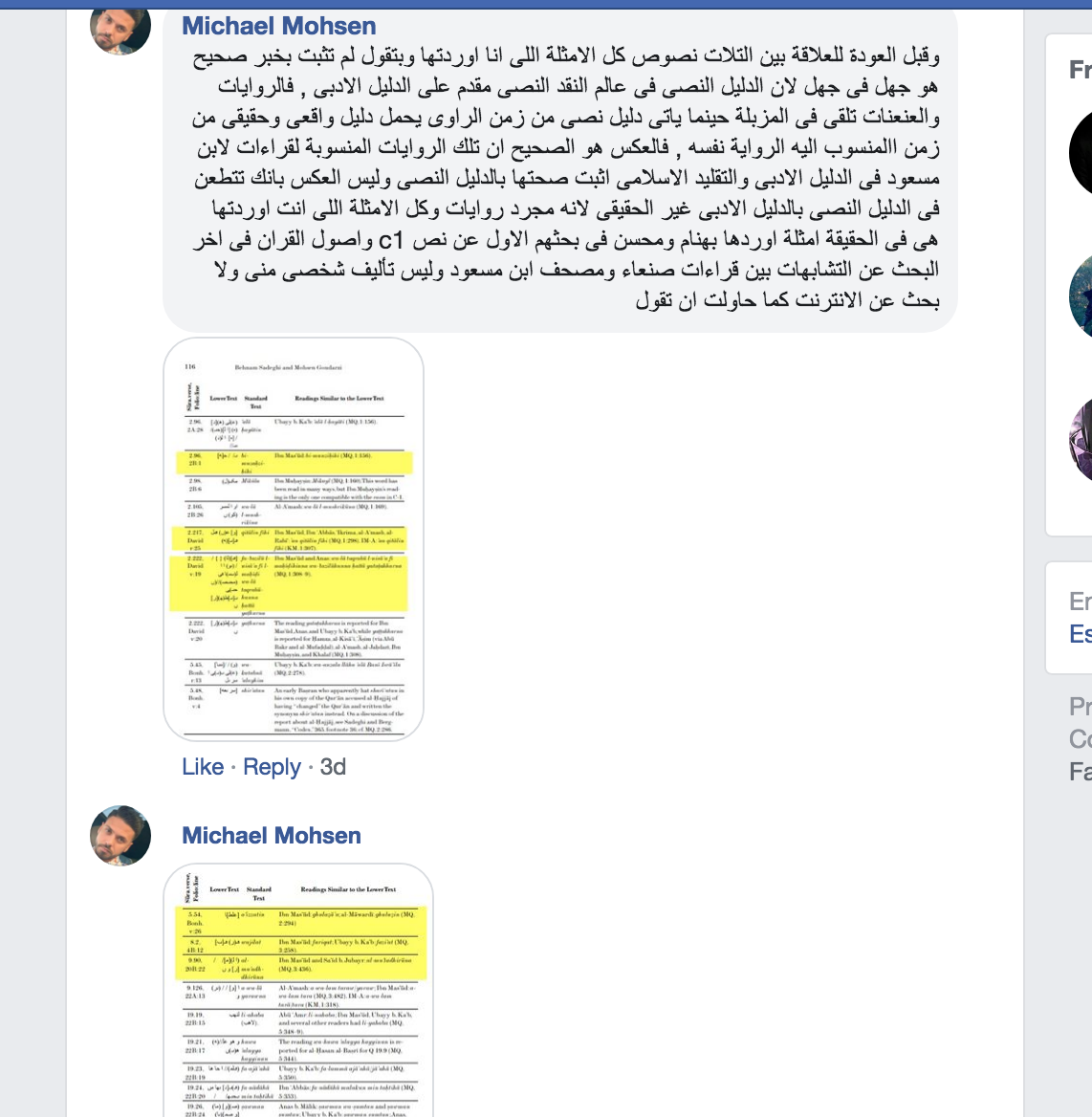Reply to Michael Mohsen's first comment
Image resolution: width=1092 pixels, height=1117 pixels.
coord(273,767)
